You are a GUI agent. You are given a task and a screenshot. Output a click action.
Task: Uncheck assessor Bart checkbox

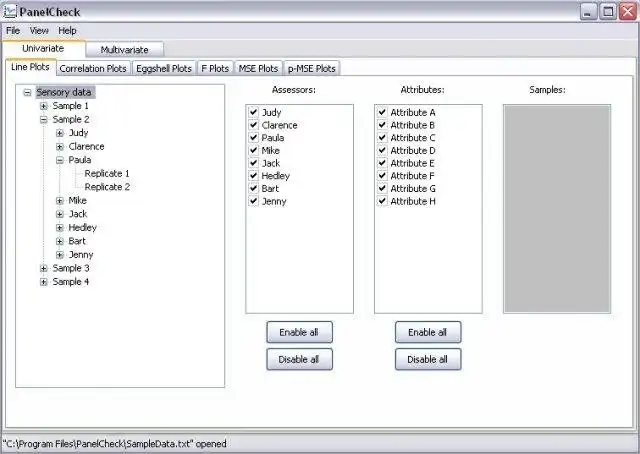coord(253,188)
